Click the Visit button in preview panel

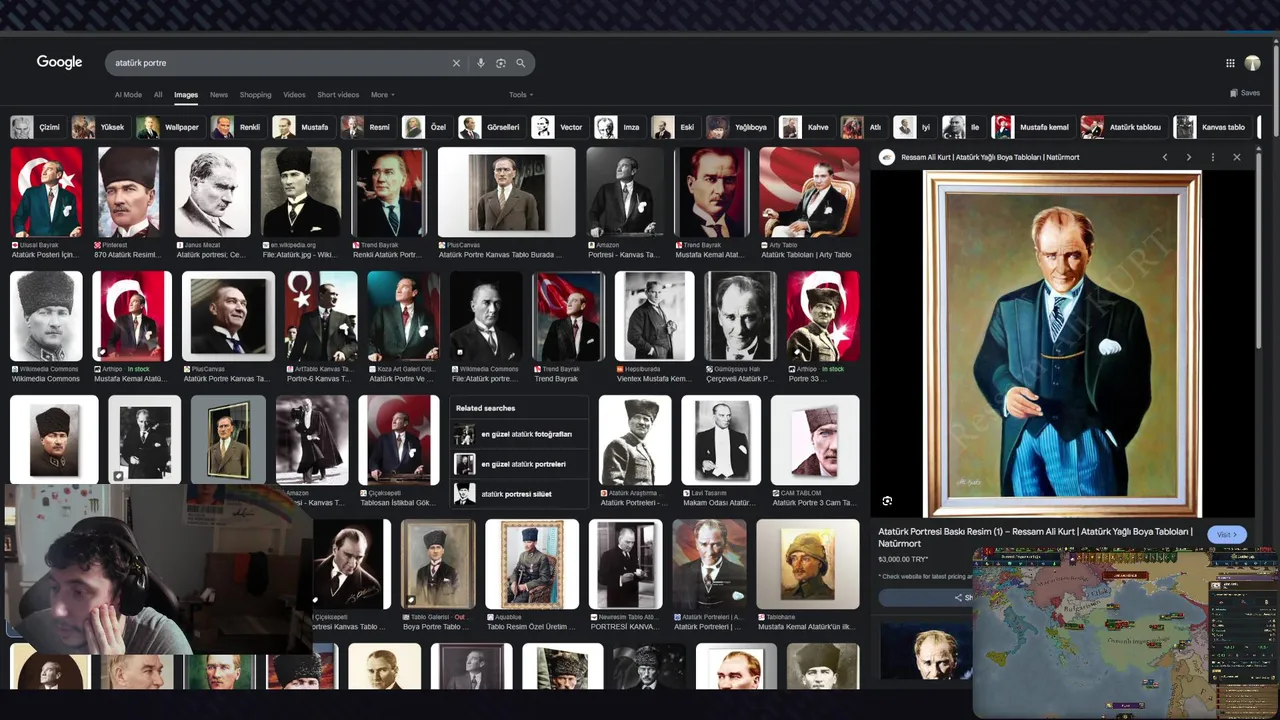[1227, 535]
